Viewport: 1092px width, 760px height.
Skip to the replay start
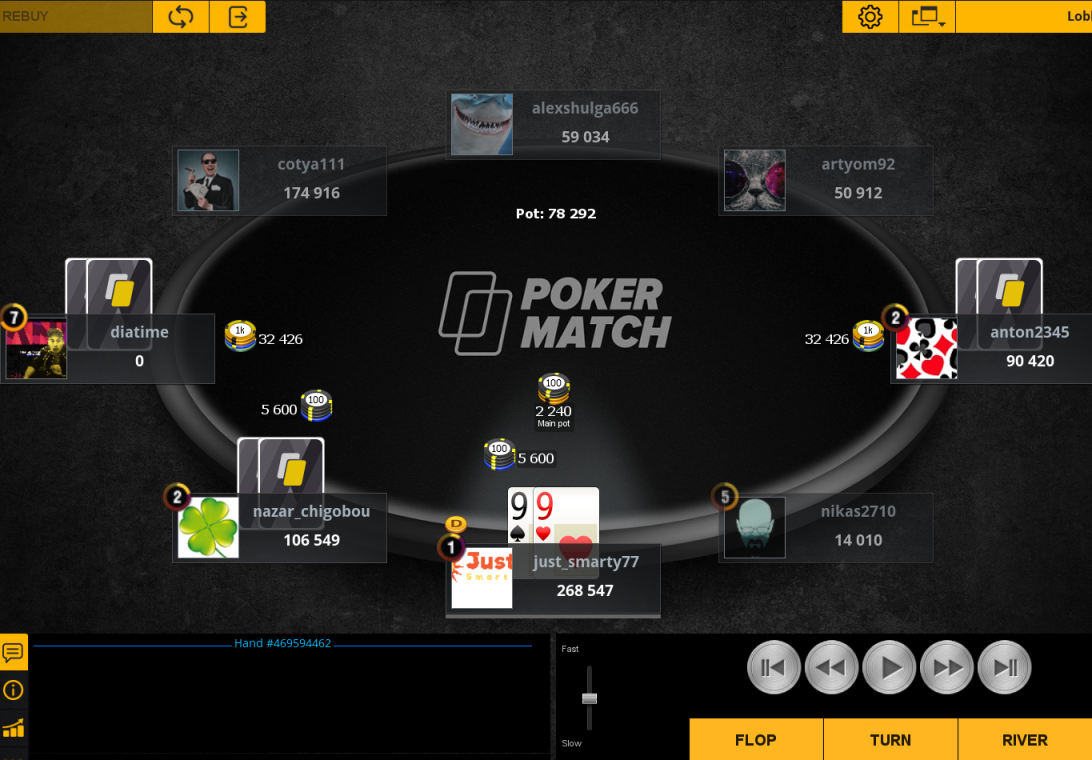point(773,667)
